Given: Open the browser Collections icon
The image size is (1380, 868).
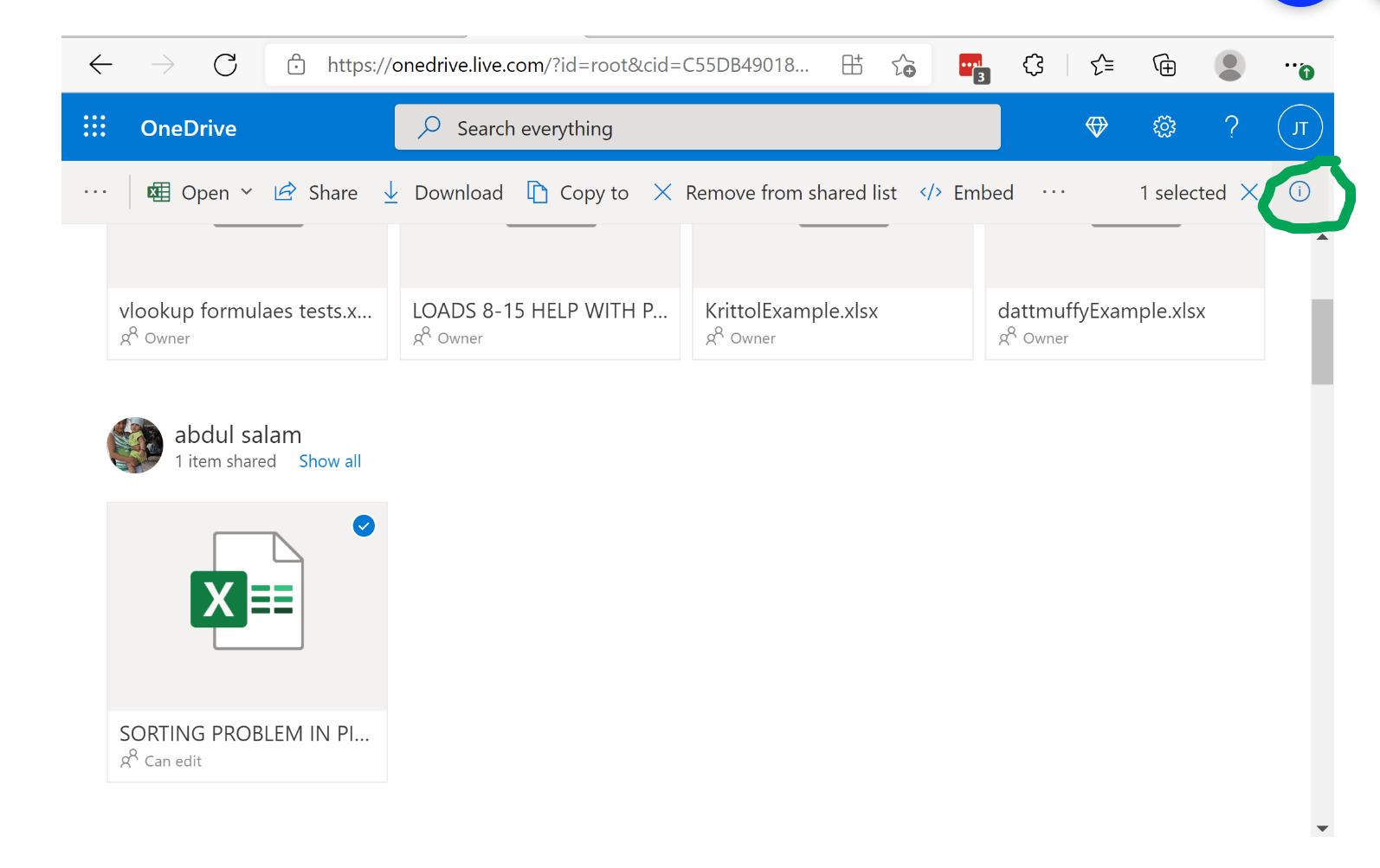Looking at the screenshot, I should pos(1164,65).
